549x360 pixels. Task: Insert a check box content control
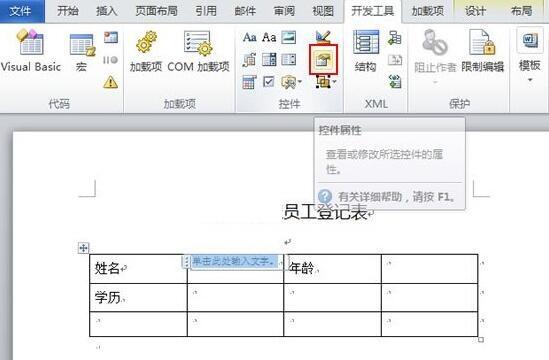click(x=269, y=82)
